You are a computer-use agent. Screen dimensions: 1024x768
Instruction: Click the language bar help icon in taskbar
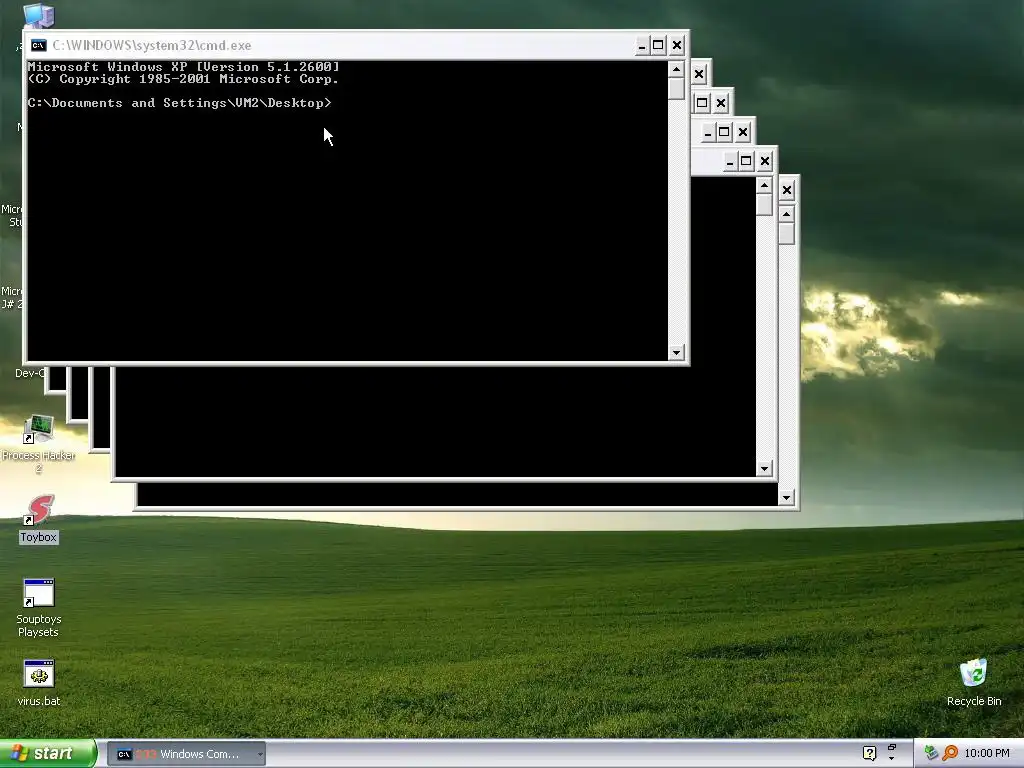869,753
